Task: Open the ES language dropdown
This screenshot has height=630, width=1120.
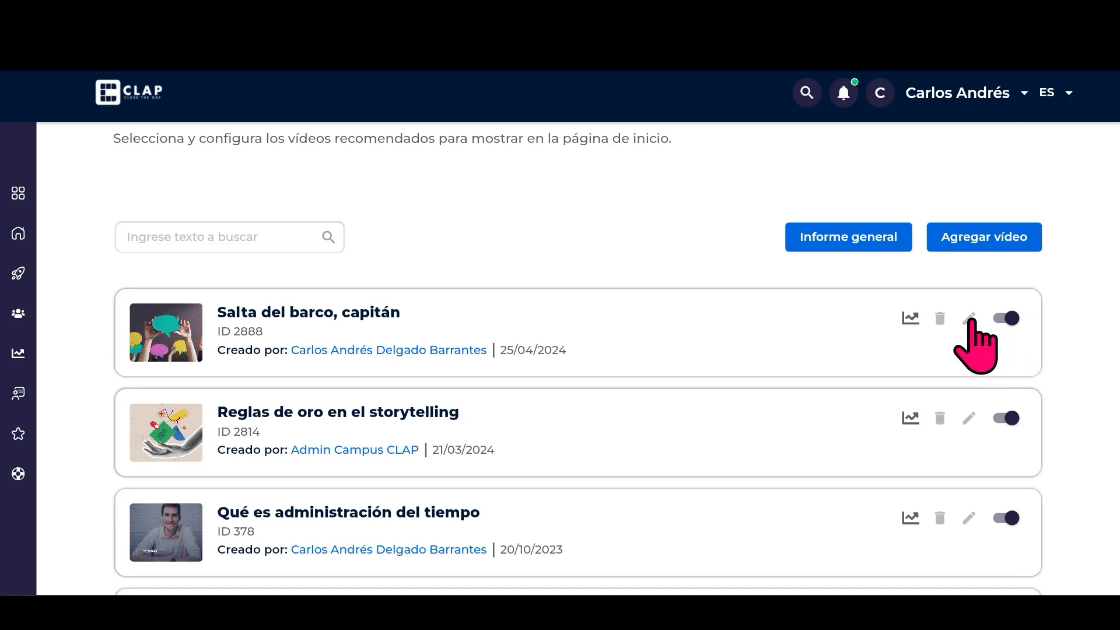Action: 1056,93
